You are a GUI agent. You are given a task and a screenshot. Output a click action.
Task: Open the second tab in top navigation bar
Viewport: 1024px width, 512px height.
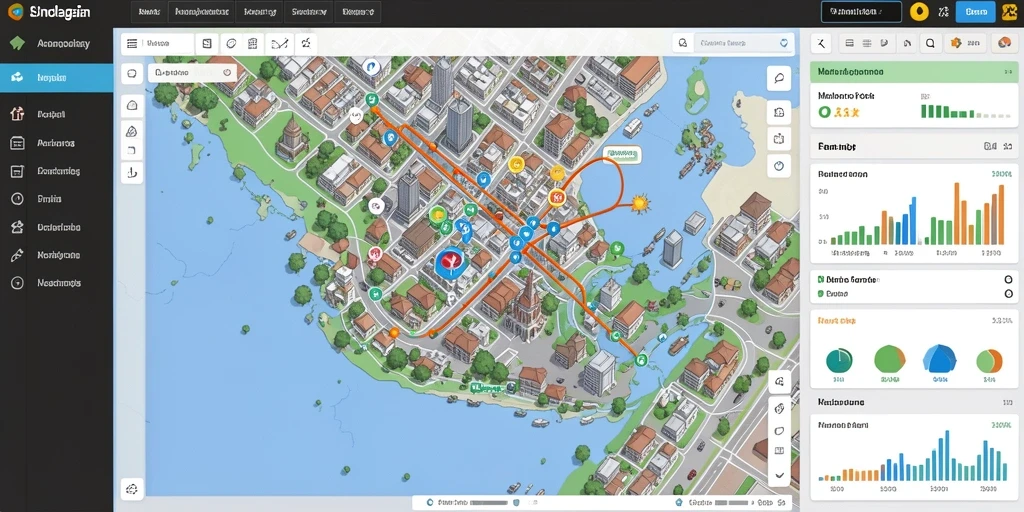click(200, 12)
